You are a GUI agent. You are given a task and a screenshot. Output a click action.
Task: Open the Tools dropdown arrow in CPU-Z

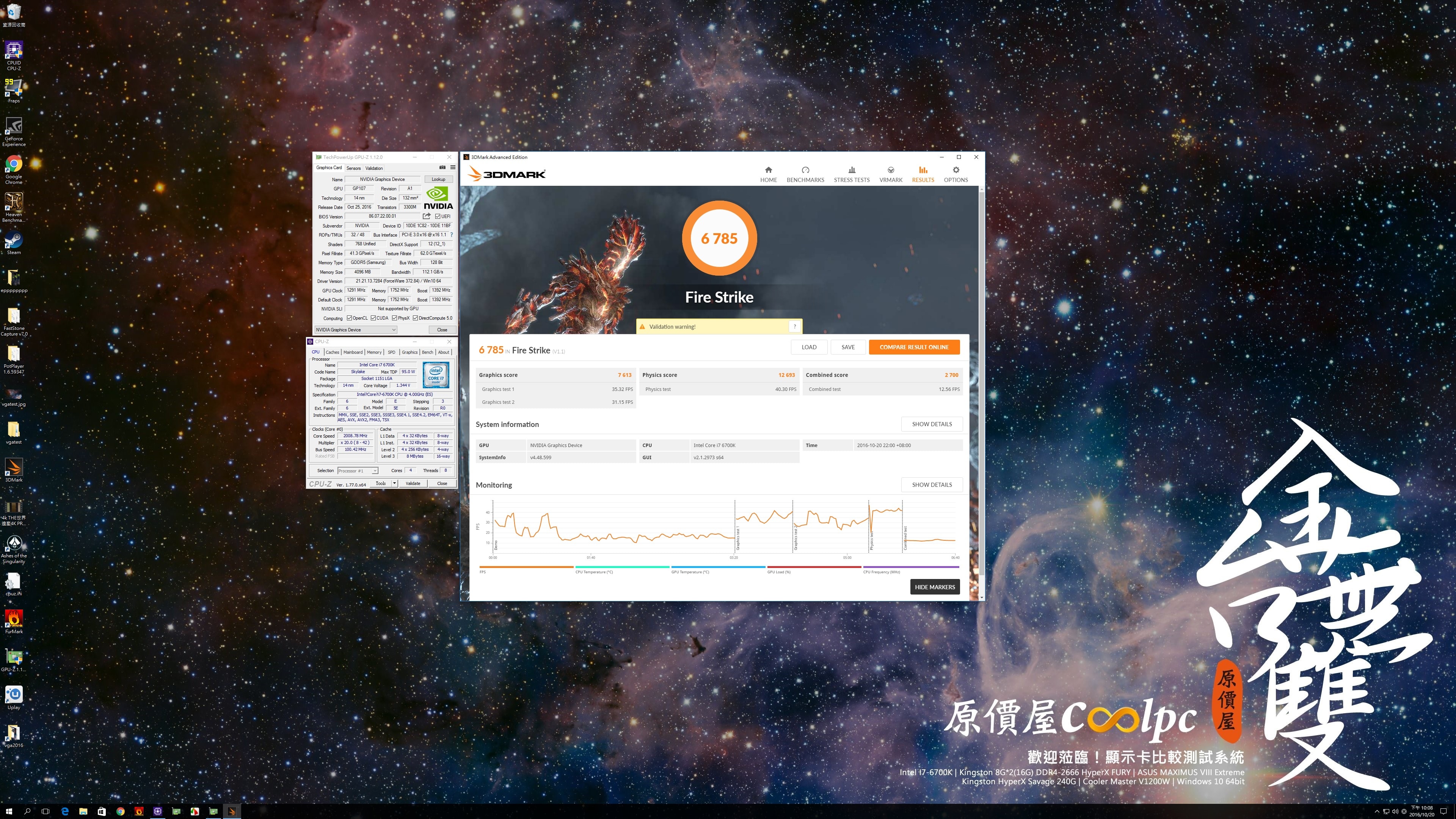(394, 483)
